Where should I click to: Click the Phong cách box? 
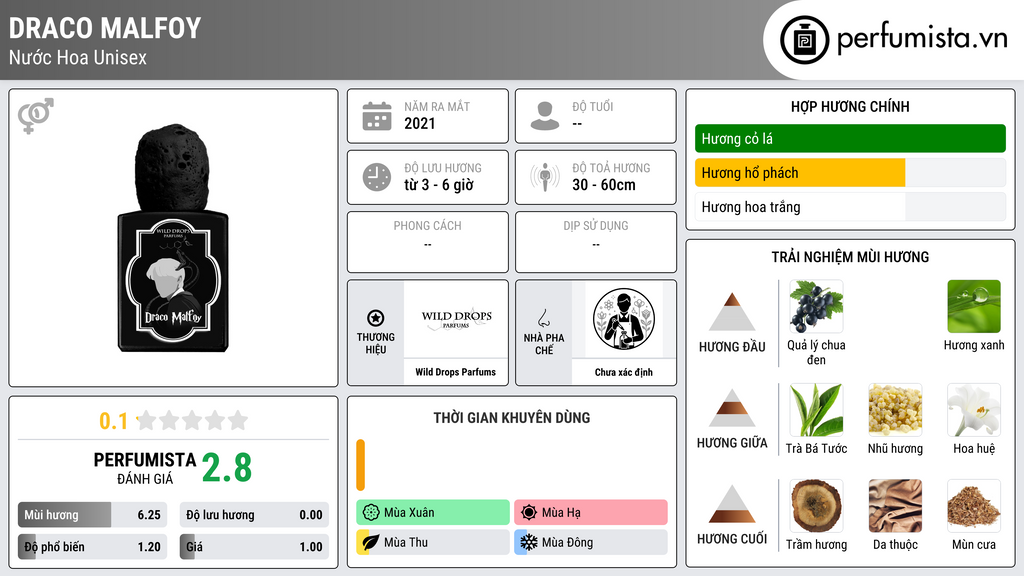click(428, 242)
